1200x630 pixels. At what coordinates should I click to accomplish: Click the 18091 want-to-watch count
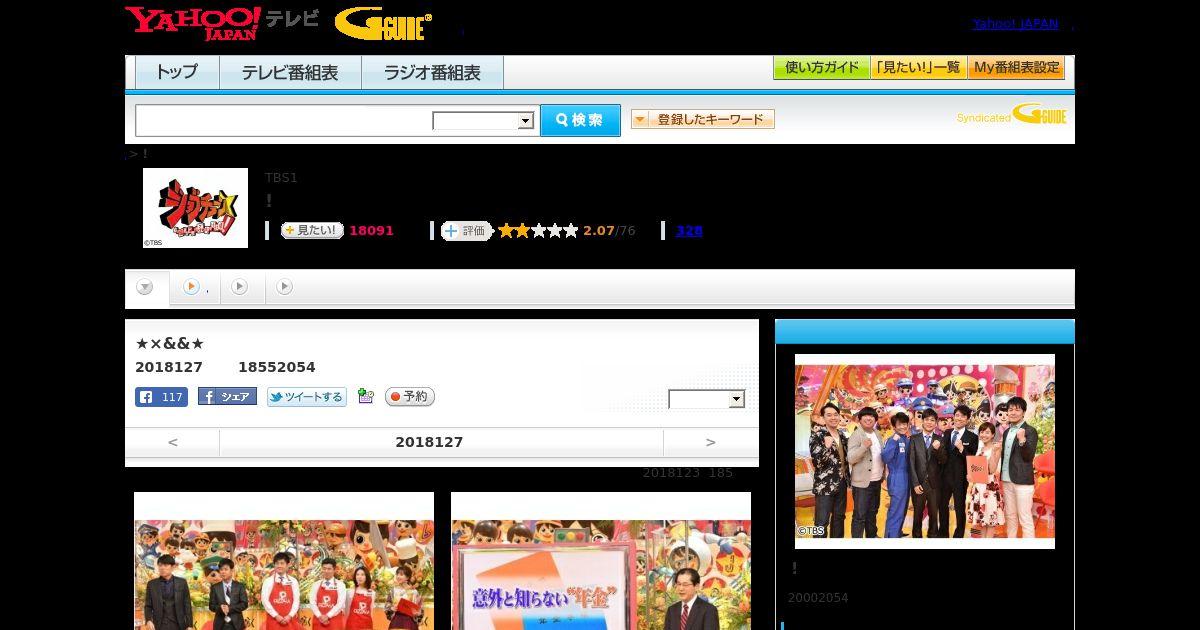pos(371,230)
